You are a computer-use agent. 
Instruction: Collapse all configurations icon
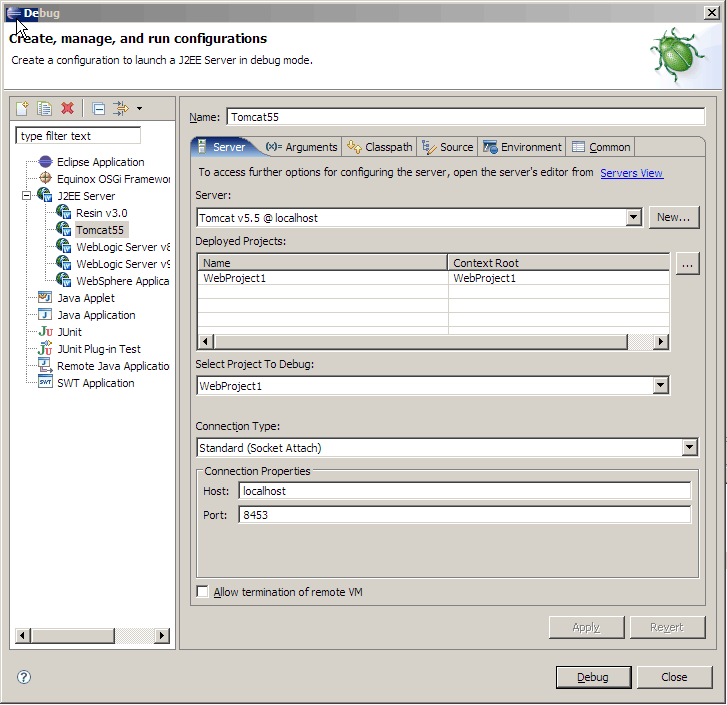coord(99,108)
